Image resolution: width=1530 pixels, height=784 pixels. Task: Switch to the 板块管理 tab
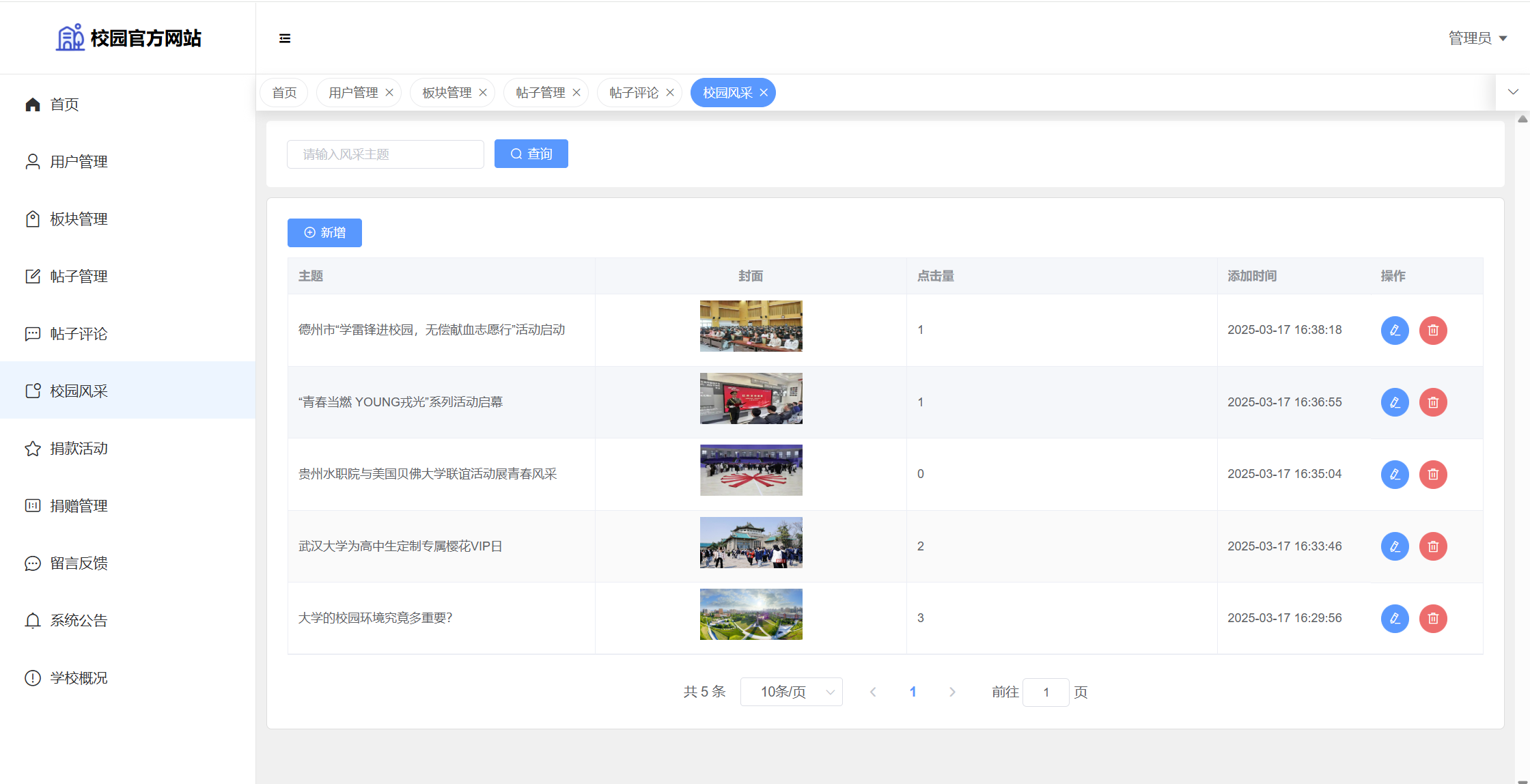click(447, 93)
